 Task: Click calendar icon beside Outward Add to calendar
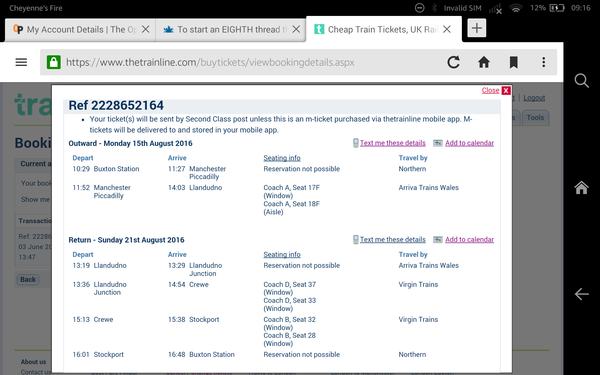438,143
